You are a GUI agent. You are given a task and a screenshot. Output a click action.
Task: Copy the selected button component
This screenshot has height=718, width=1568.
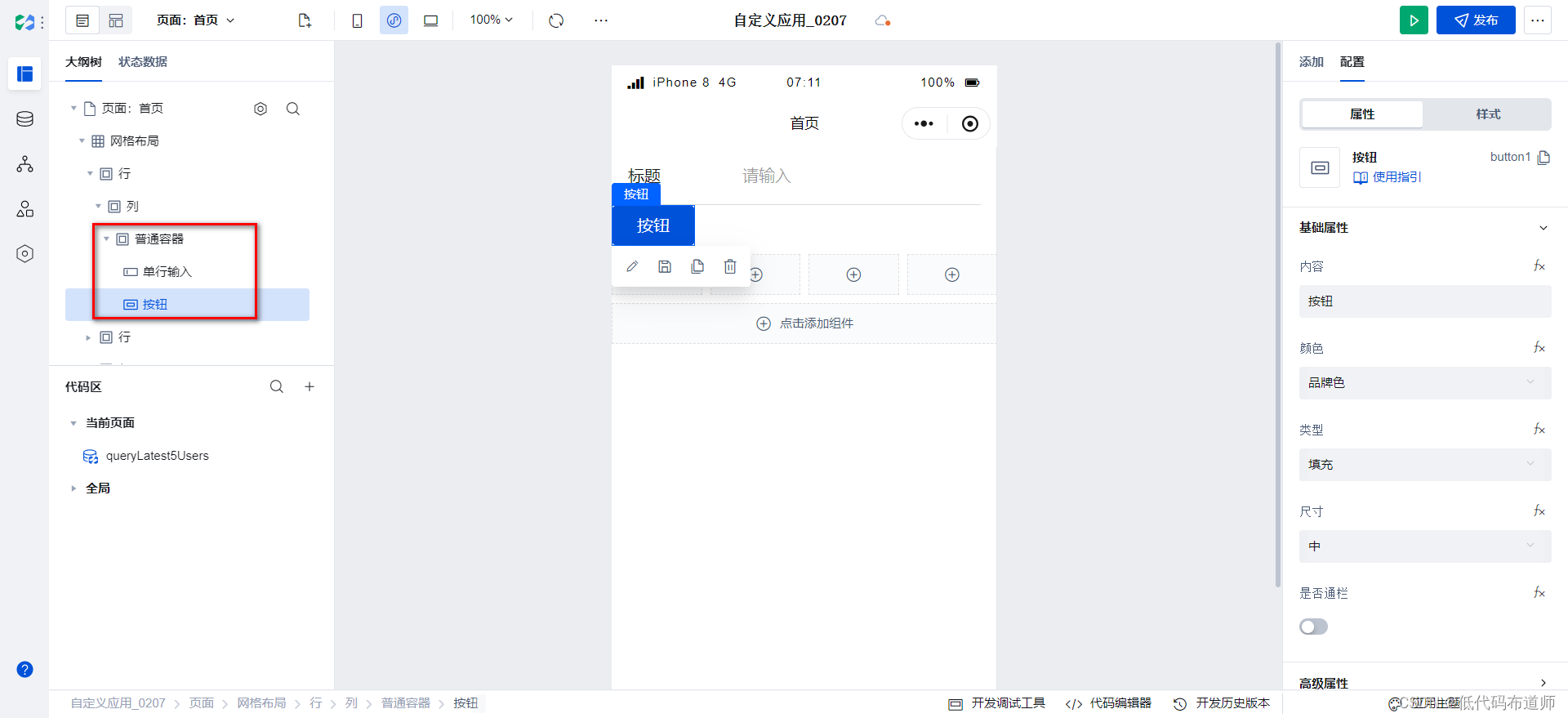coord(697,266)
